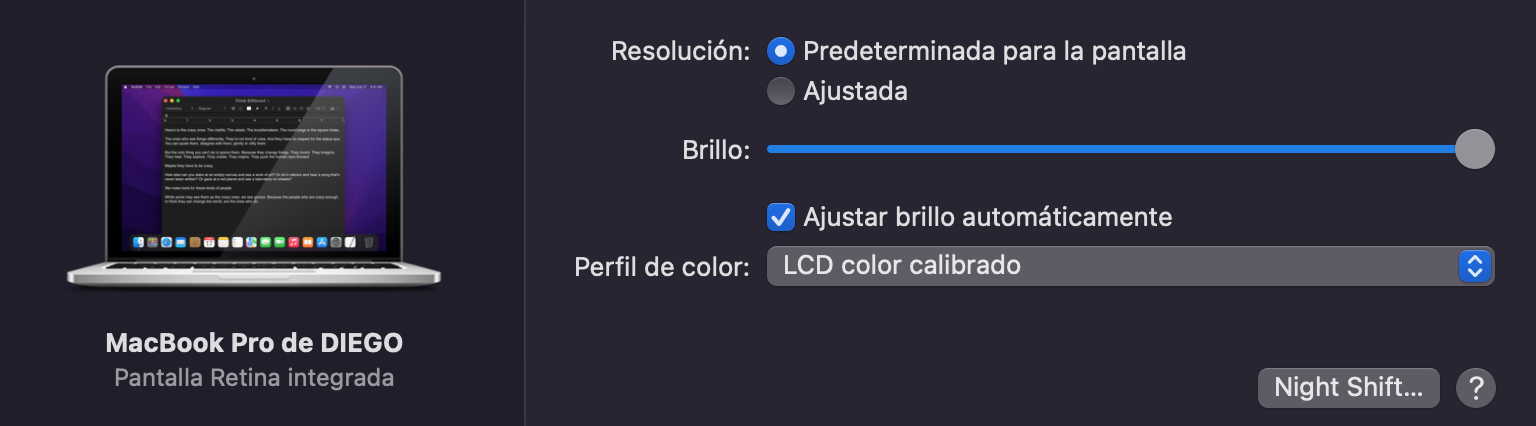The width and height of the screenshot is (1536, 426).
Task: Click the Finder icon in the preview dock
Action: 138,242
